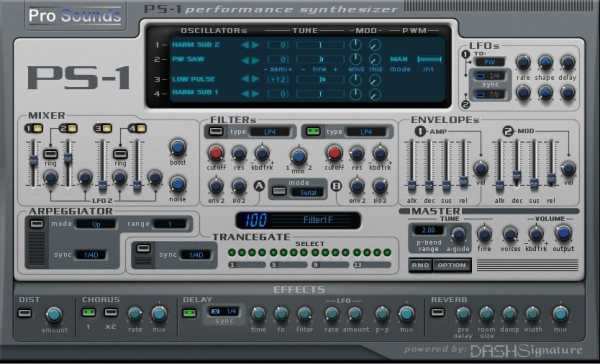The height and width of the screenshot is (364, 600).
Task: Click Trancegate step LED above the 13 marker
Action: (x=357, y=252)
